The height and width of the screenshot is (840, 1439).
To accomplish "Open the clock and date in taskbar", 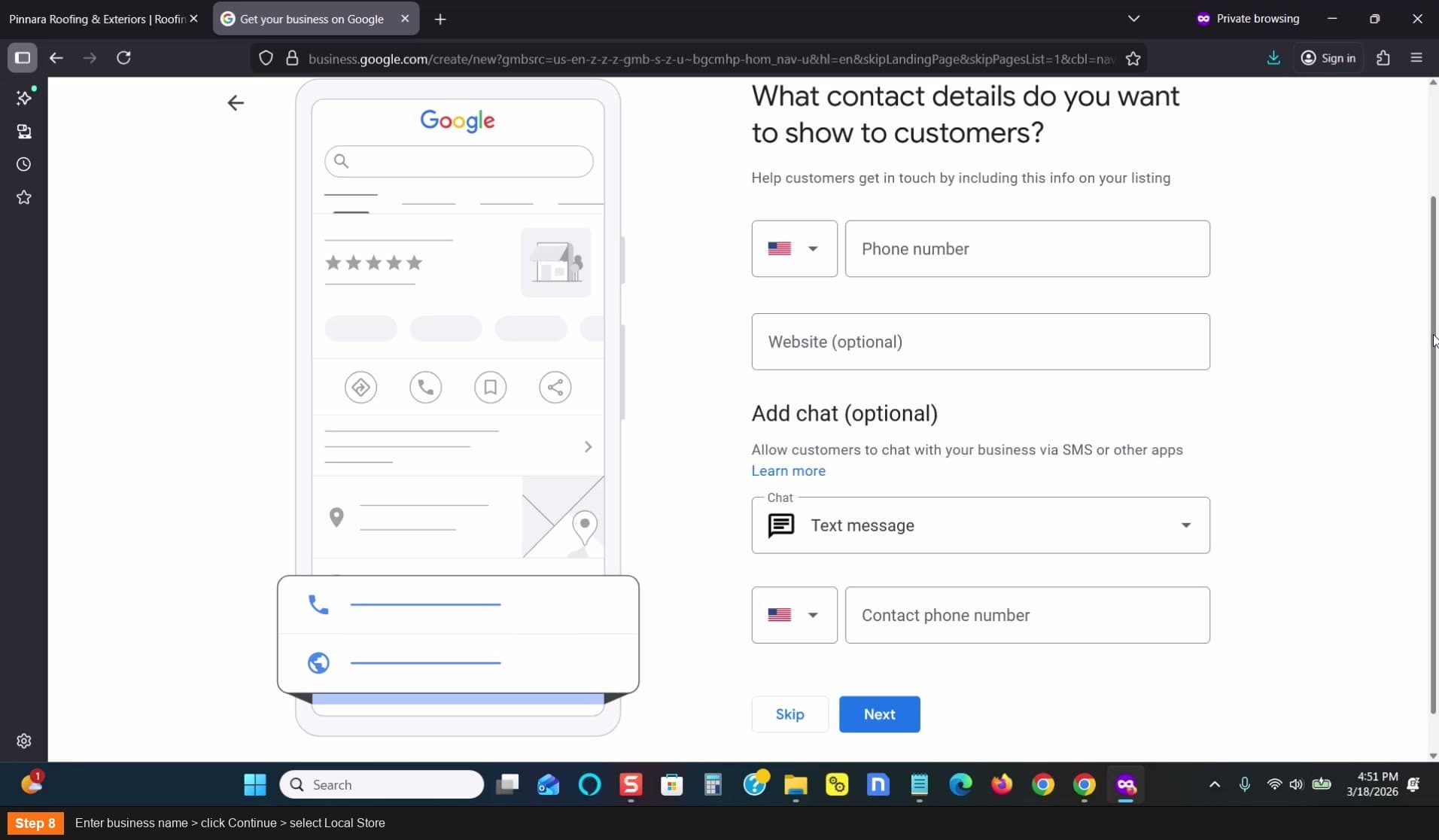I will click(1372, 784).
